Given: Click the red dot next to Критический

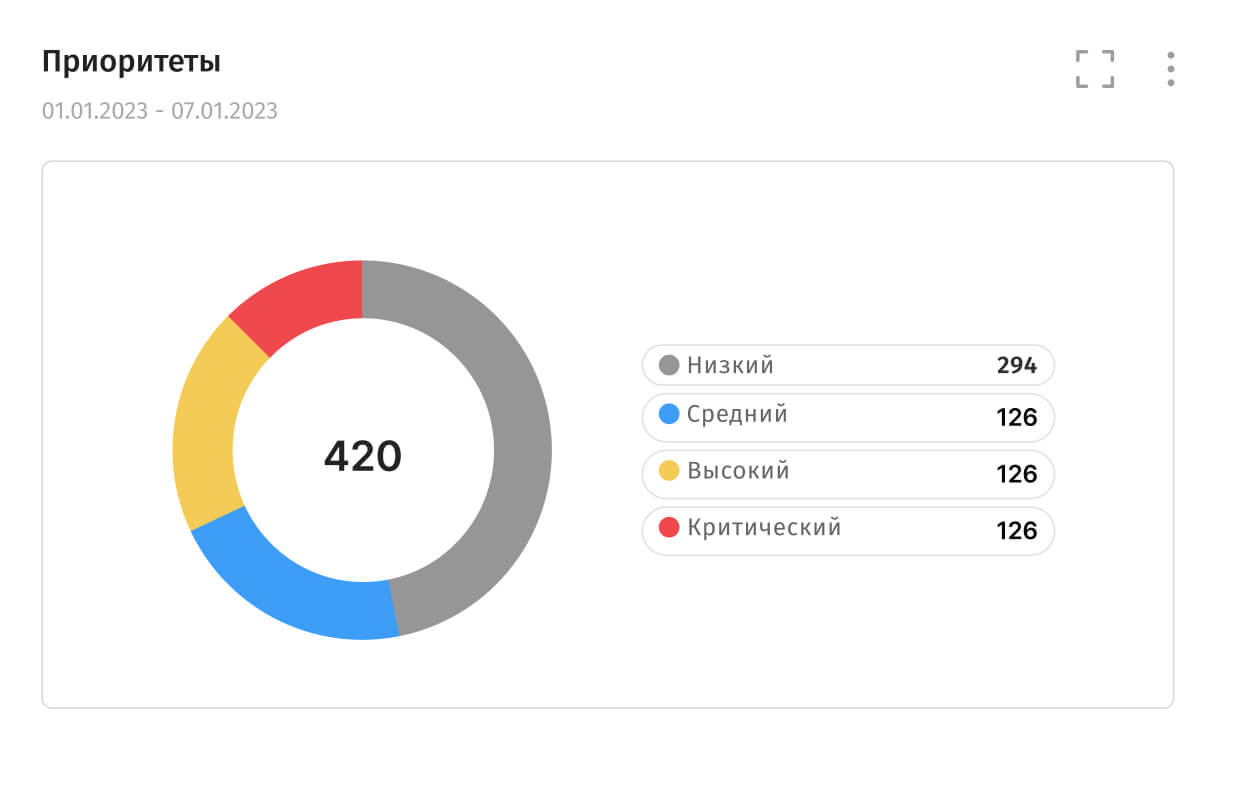Looking at the screenshot, I should point(669,527).
